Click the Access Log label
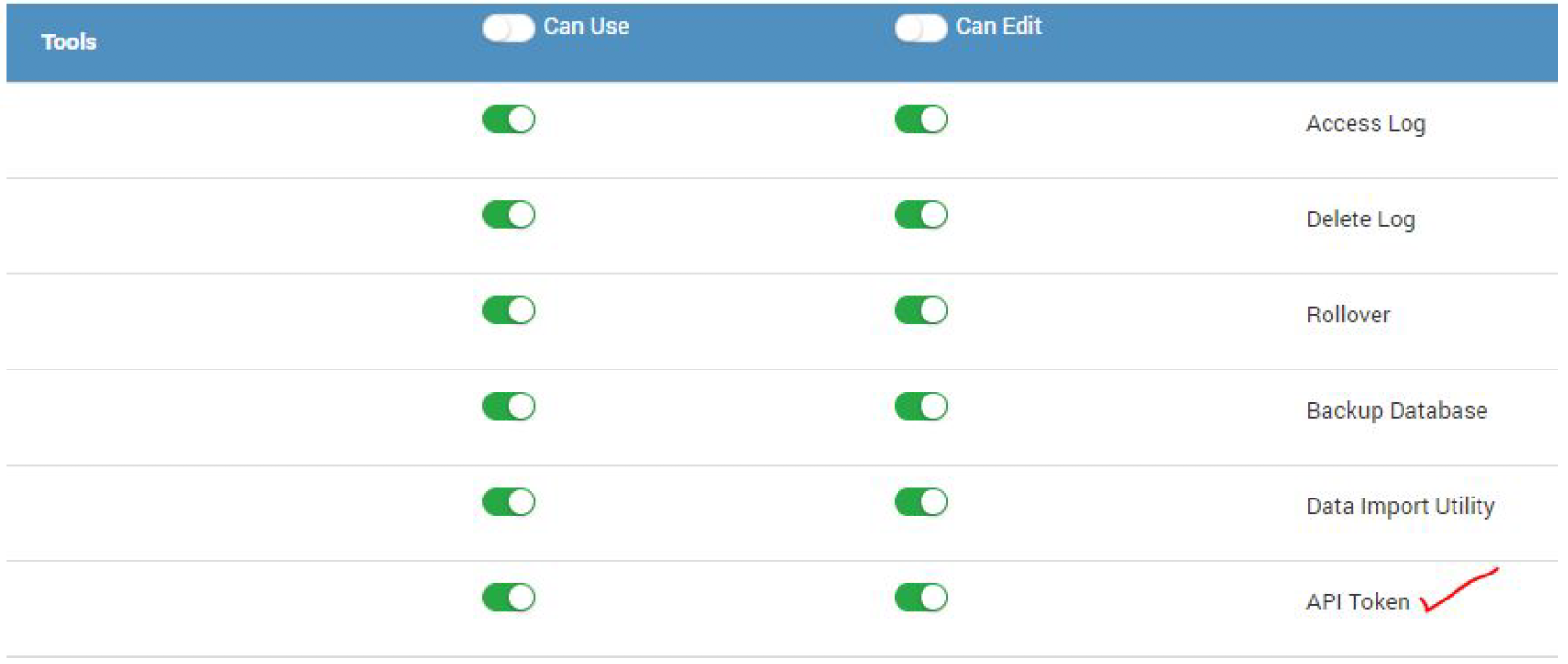This screenshot has height=664, width=1568. (1365, 124)
